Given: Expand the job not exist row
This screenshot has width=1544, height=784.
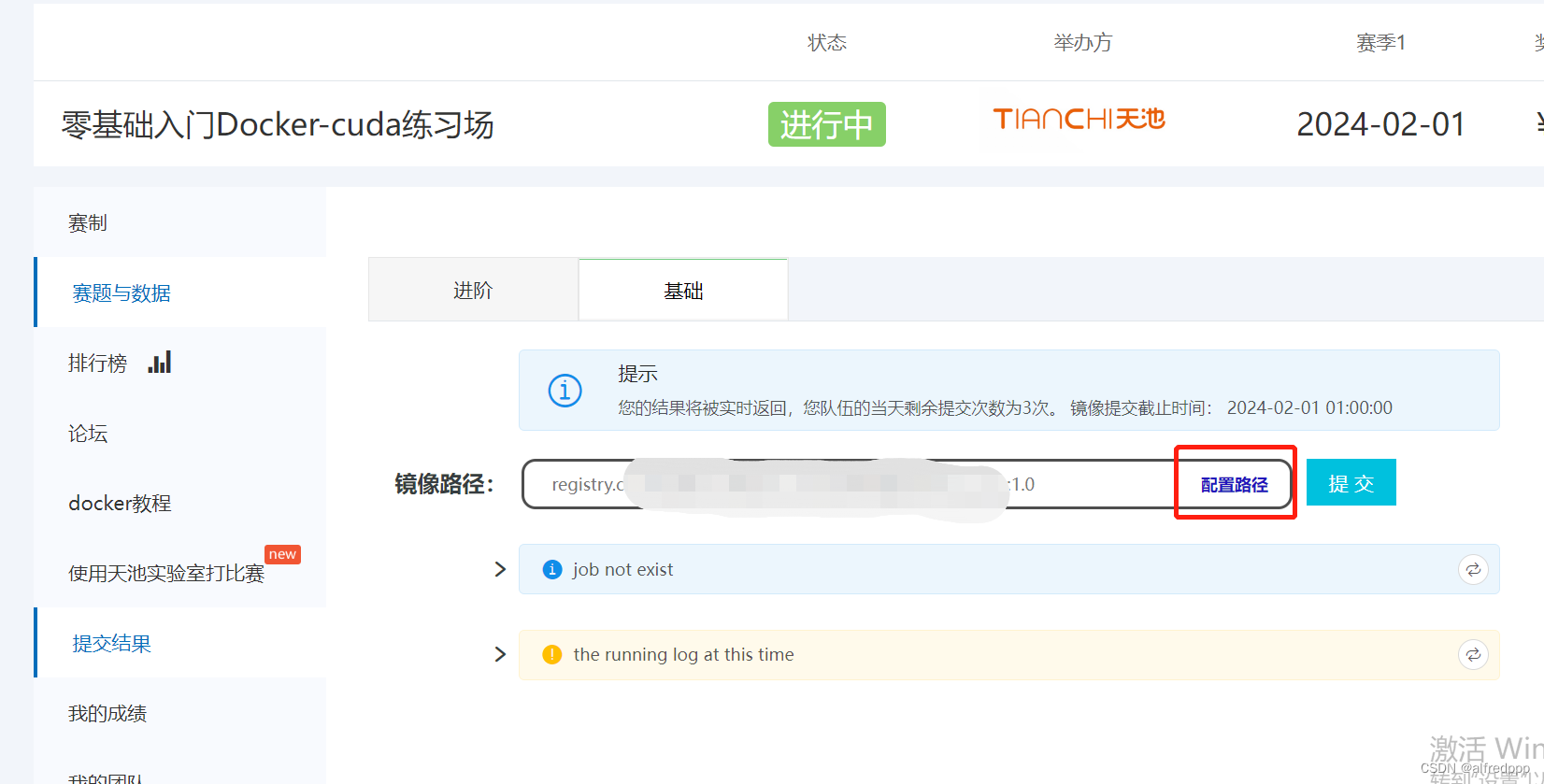Looking at the screenshot, I should 500,569.
